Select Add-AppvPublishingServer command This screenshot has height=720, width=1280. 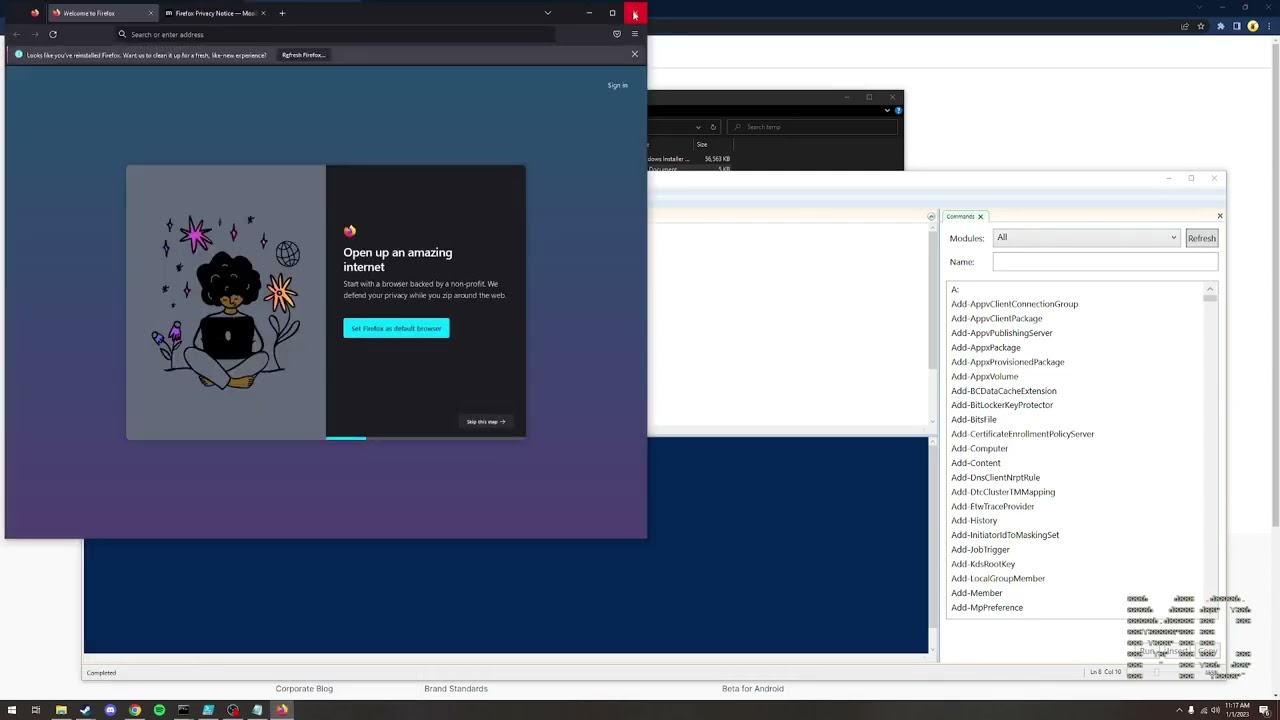click(x=1001, y=333)
